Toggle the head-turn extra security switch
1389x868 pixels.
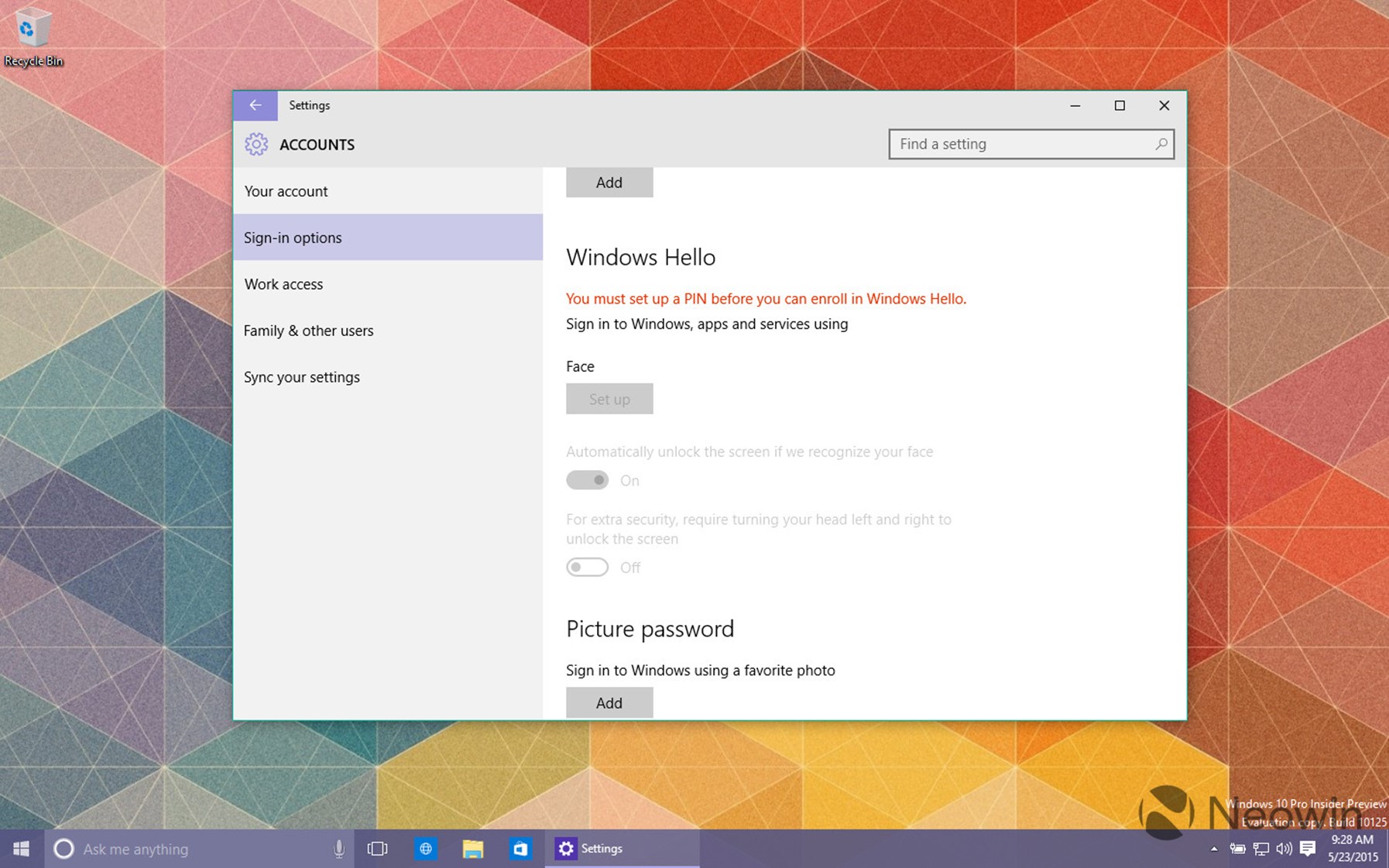(x=587, y=568)
